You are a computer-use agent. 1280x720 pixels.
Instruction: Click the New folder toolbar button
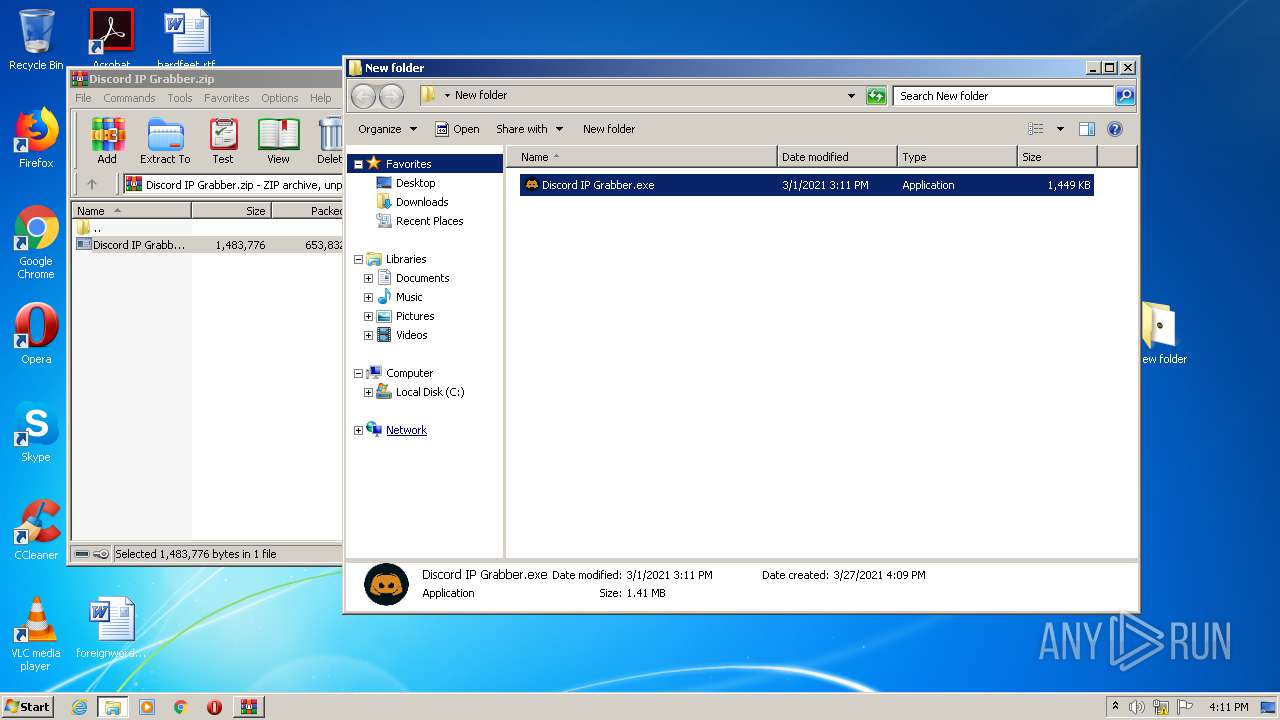[x=609, y=129]
